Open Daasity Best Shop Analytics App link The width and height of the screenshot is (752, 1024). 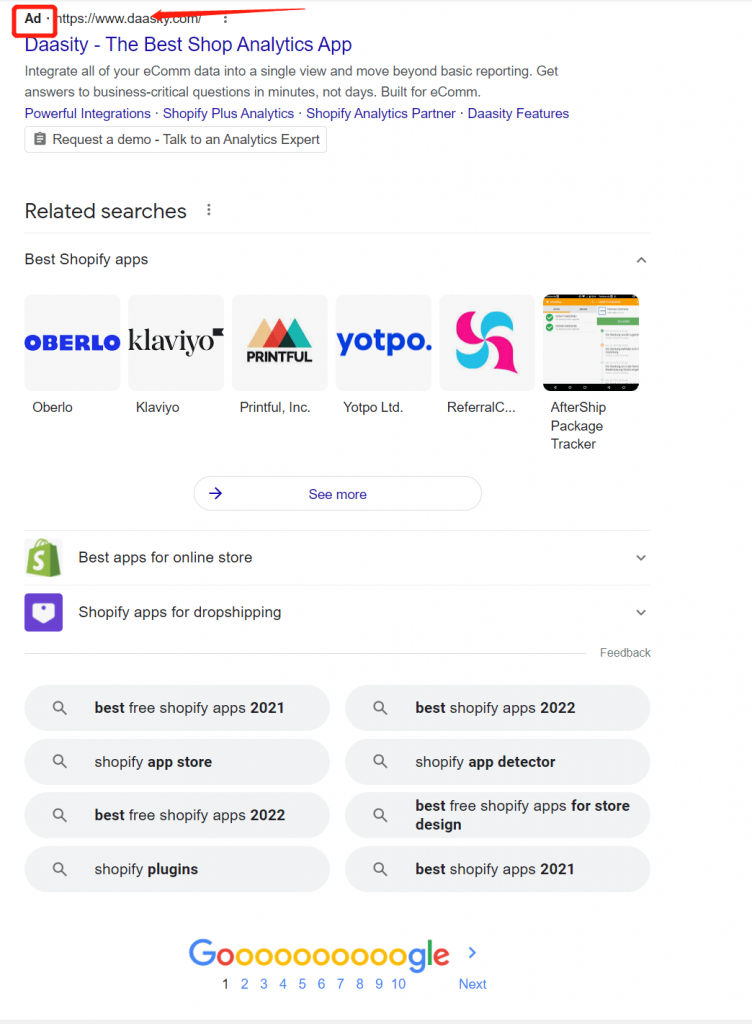pos(188,44)
